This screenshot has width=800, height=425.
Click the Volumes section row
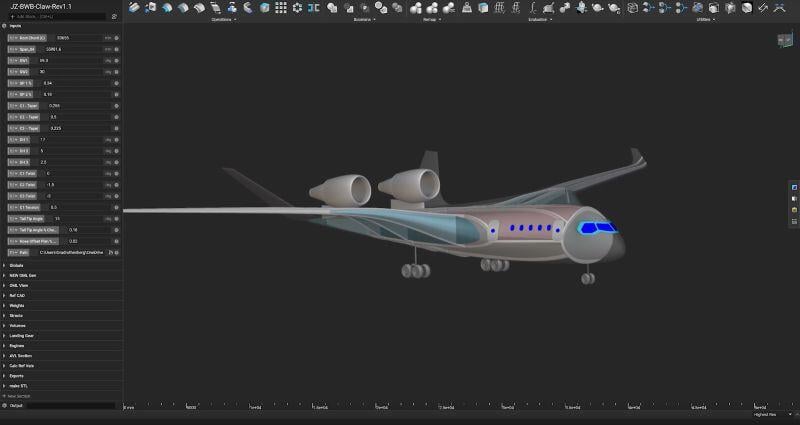61,326
